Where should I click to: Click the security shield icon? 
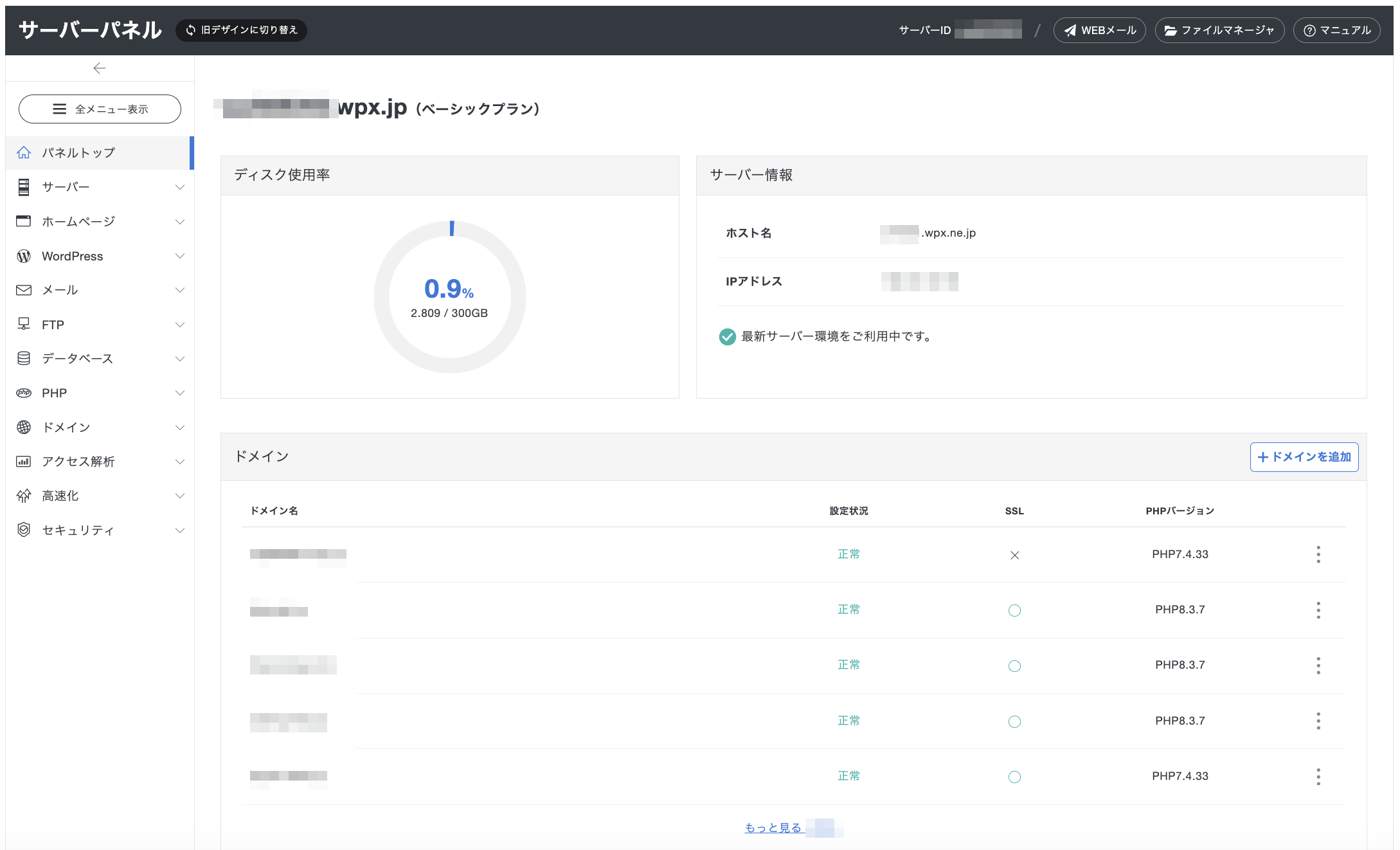coord(24,530)
